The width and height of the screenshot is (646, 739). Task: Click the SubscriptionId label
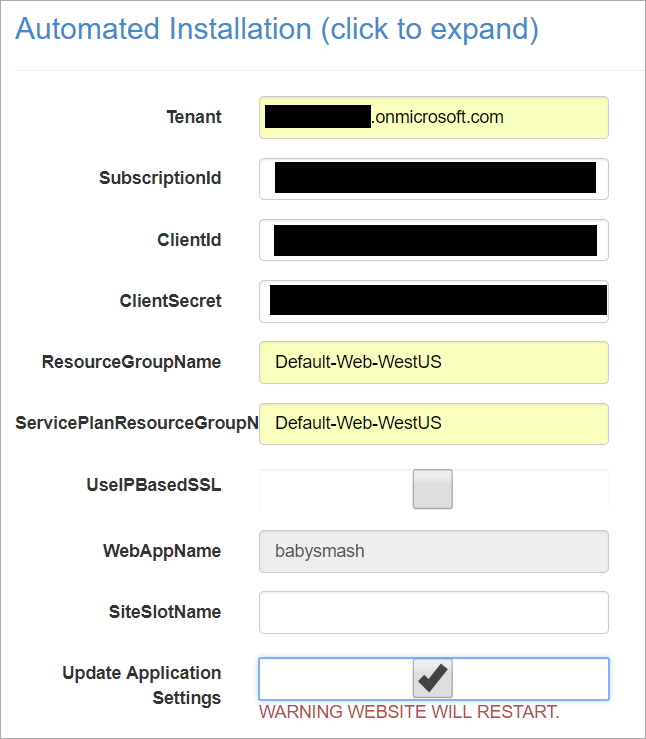(160, 178)
